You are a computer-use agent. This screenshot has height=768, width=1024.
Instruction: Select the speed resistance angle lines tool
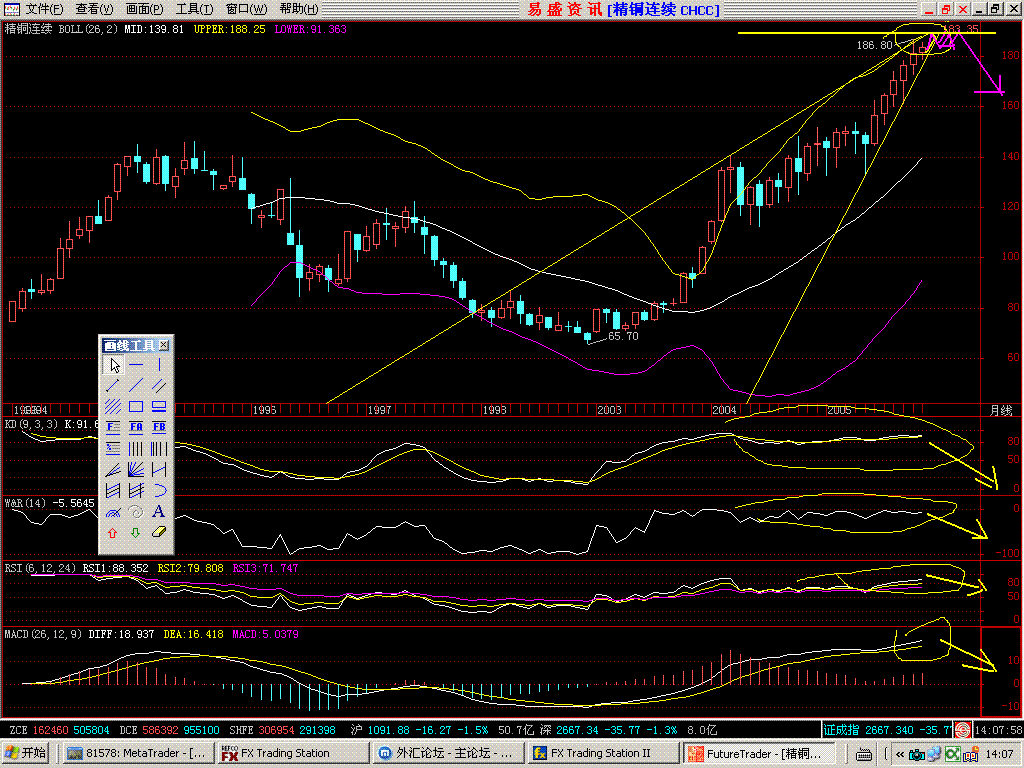coord(113,469)
